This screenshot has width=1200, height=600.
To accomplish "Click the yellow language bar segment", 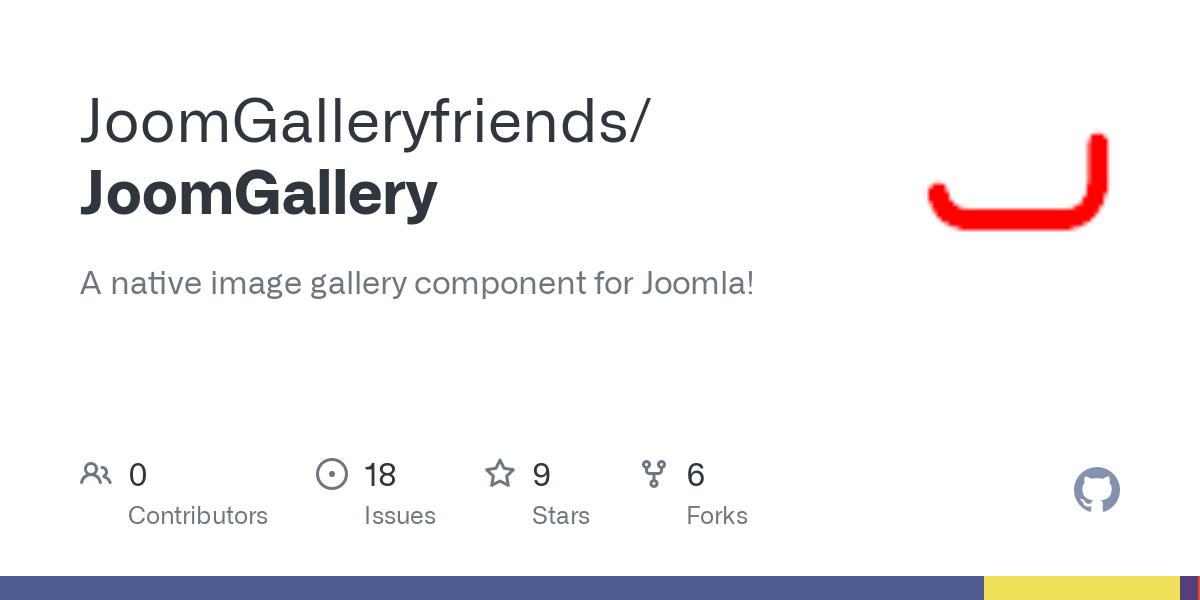I will [x=1082, y=588].
